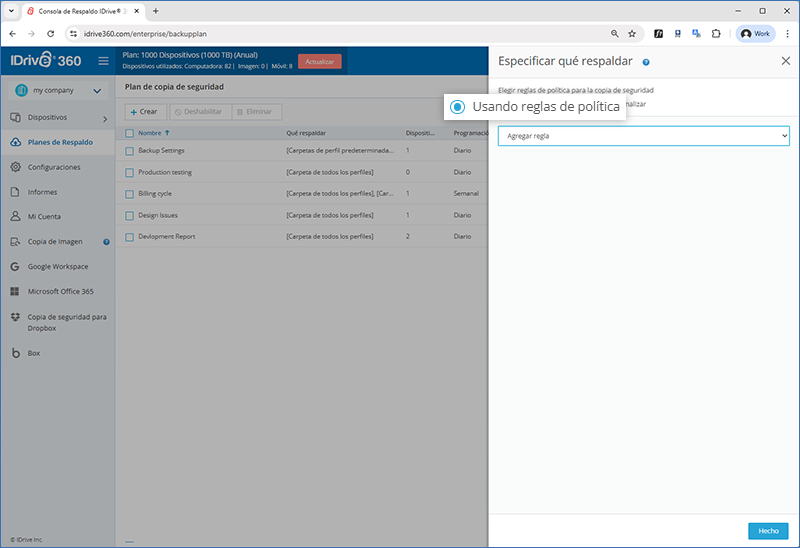Bookmark this page with the star icon

point(631,33)
